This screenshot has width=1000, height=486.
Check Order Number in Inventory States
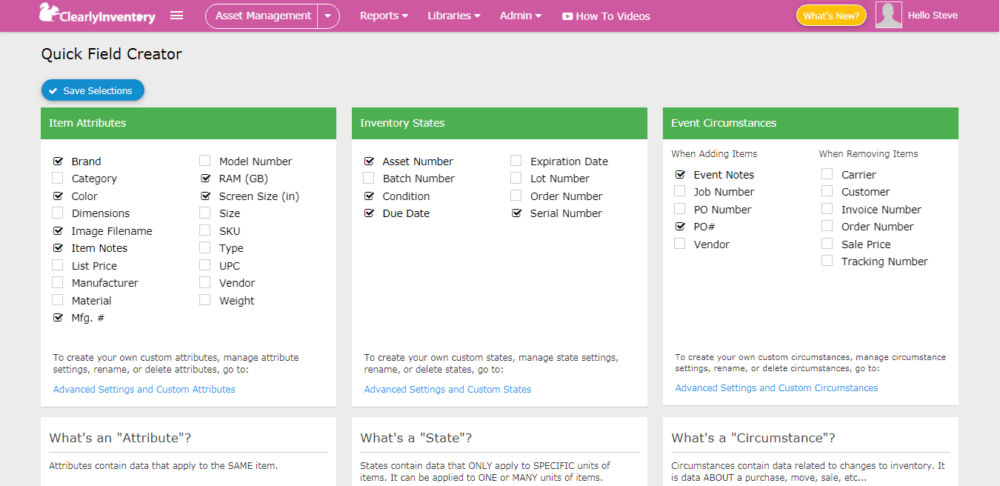coord(516,196)
